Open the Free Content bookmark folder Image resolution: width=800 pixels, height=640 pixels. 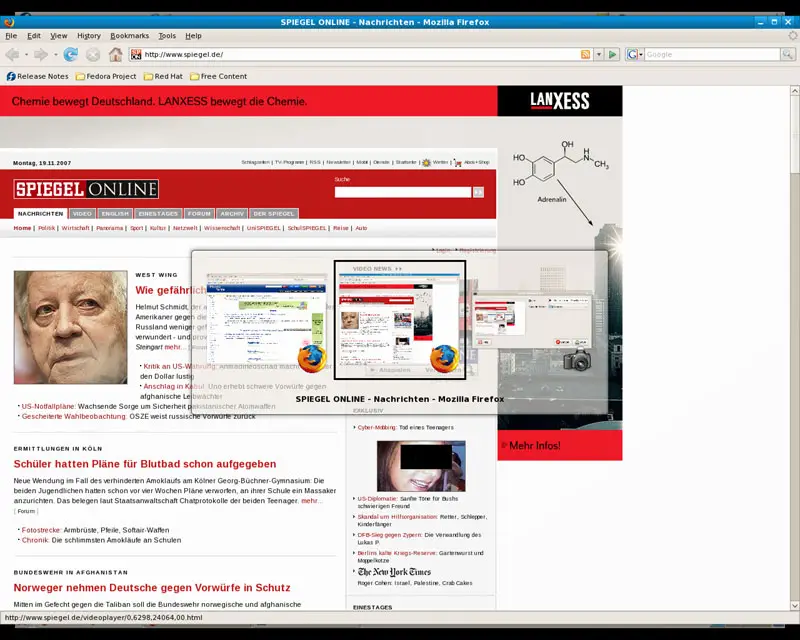pyautogui.click(x=218, y=76)
